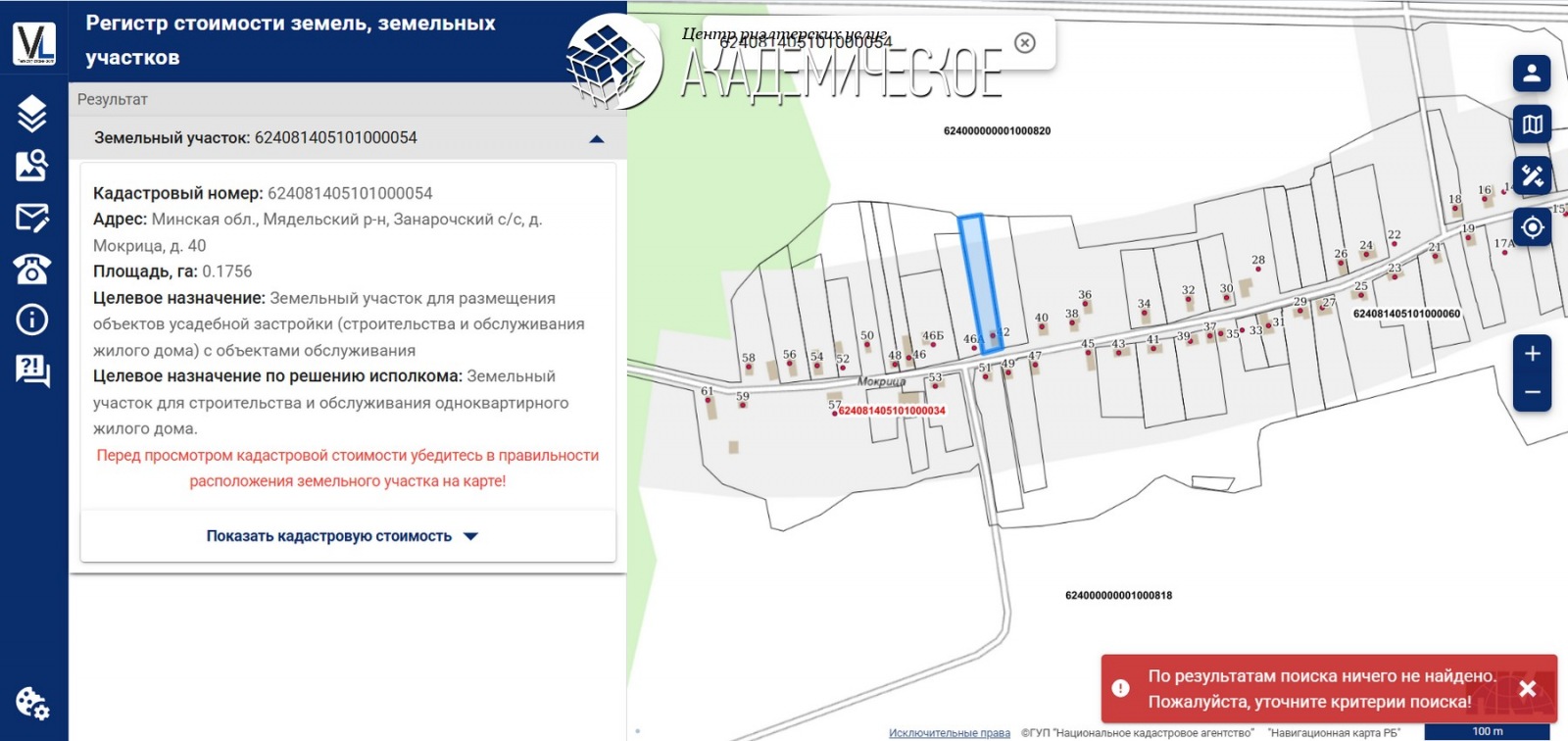Screen dimensions: 1568x741
Task: Zoom out on the map
Action: click(x=1532, y=392)
